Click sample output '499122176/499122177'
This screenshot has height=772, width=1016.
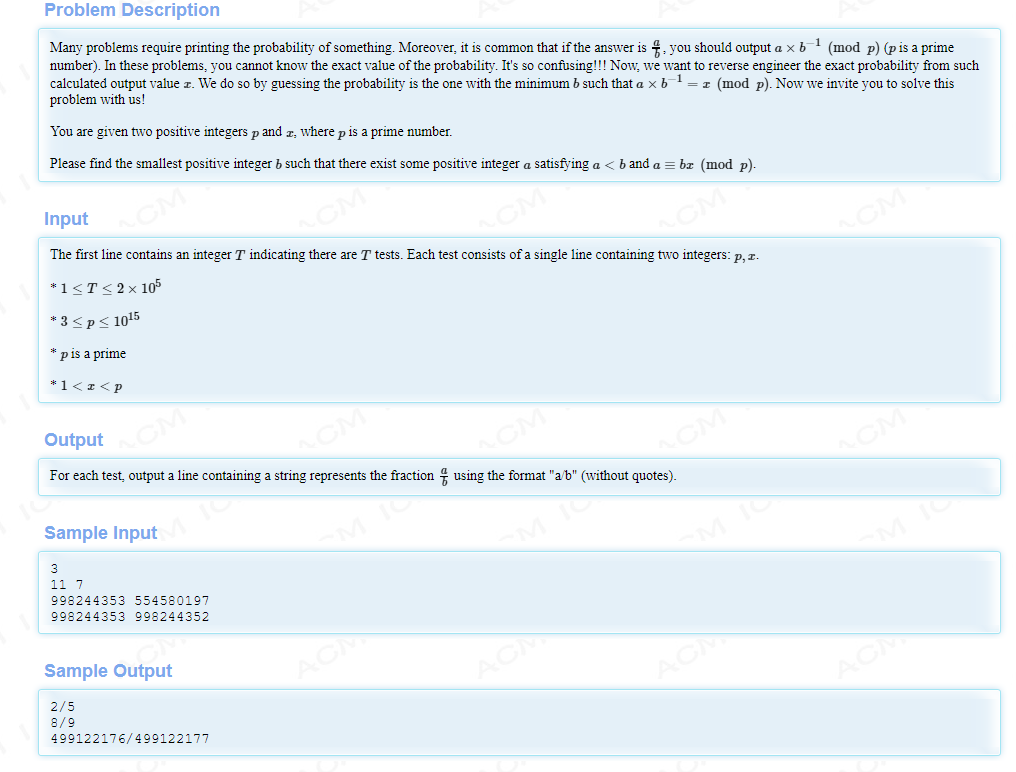(130, 739)
